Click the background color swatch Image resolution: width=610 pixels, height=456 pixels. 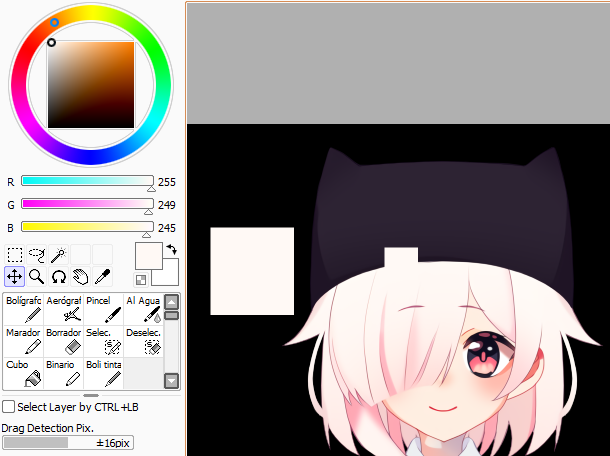170,277
